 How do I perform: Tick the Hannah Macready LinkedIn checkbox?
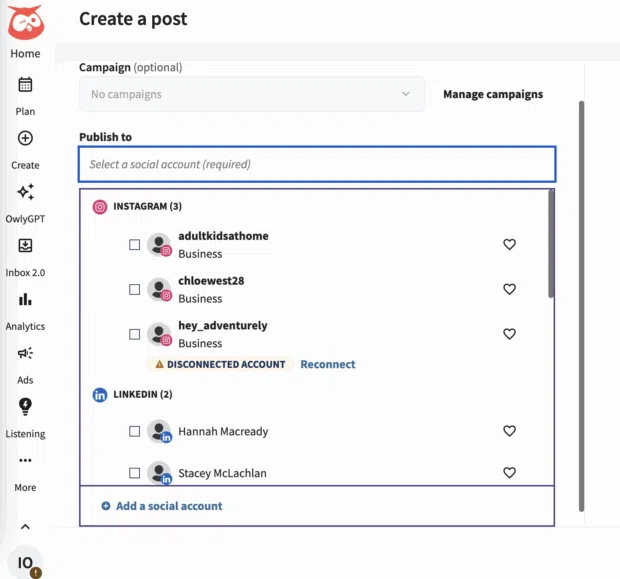(x=135, y=431)
